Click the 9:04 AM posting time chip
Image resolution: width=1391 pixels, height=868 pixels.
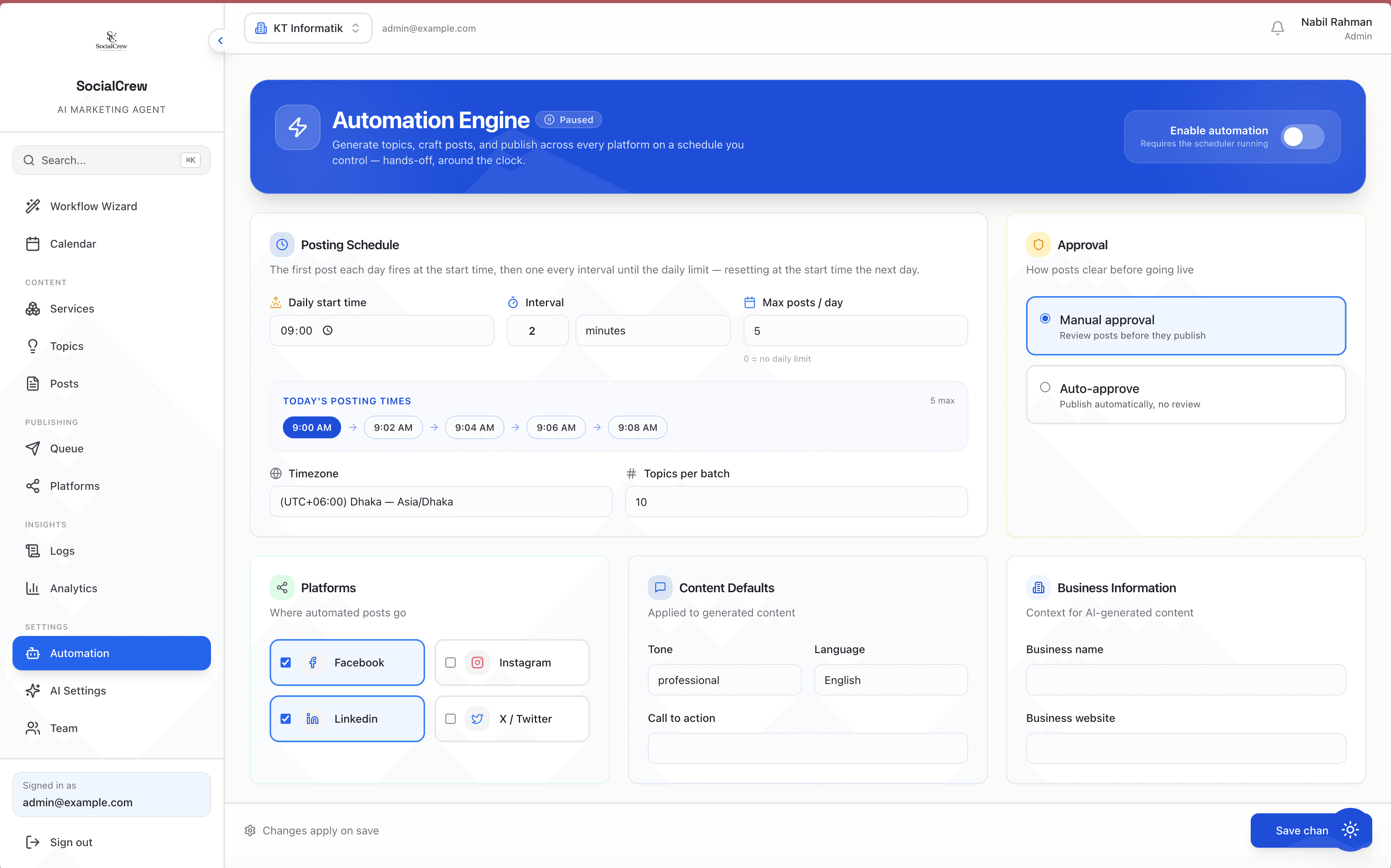[x=474, y=428]
